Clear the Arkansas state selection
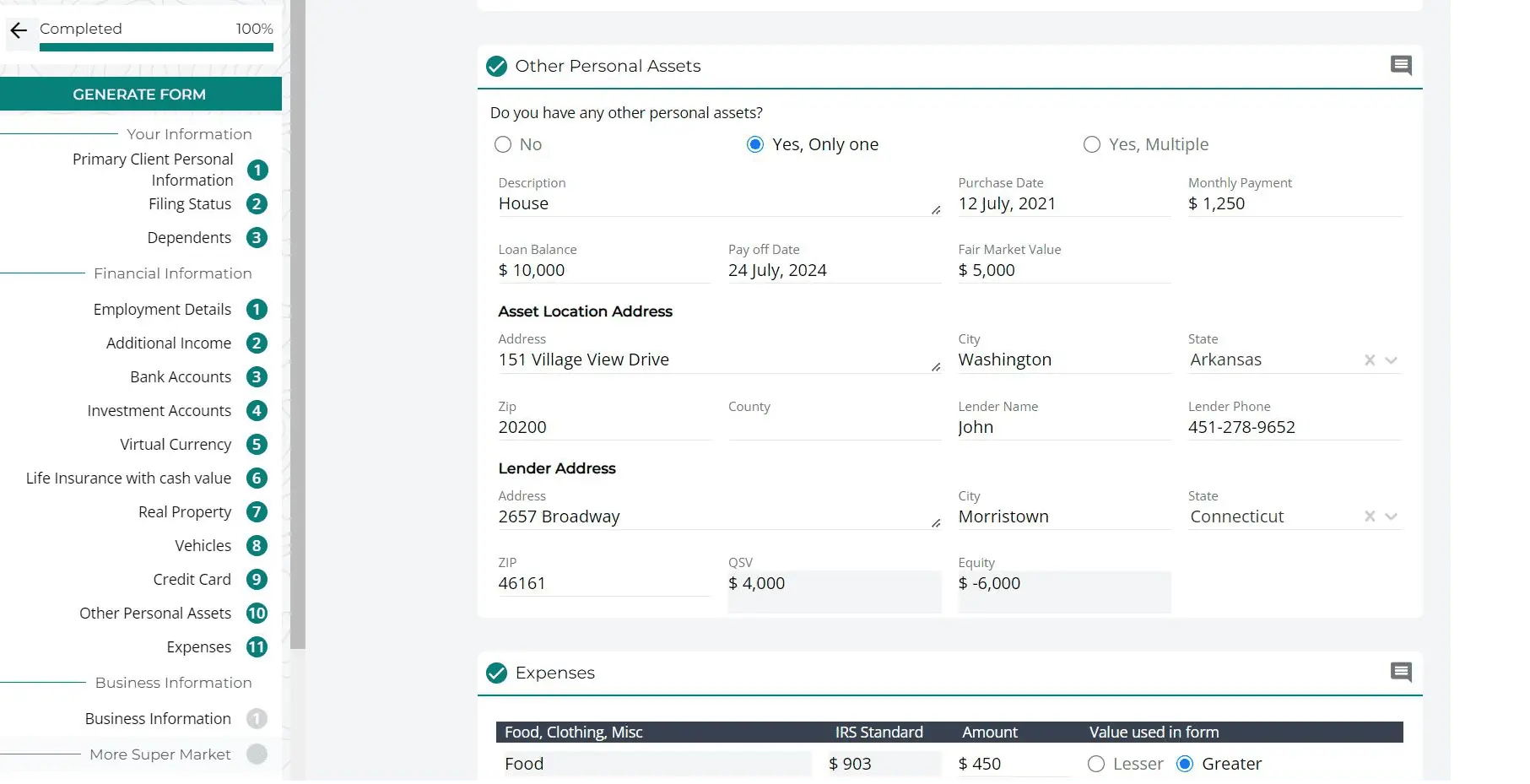This screenshot has height=784, width=1530. pyautogui.click(x=1370, y=360)
